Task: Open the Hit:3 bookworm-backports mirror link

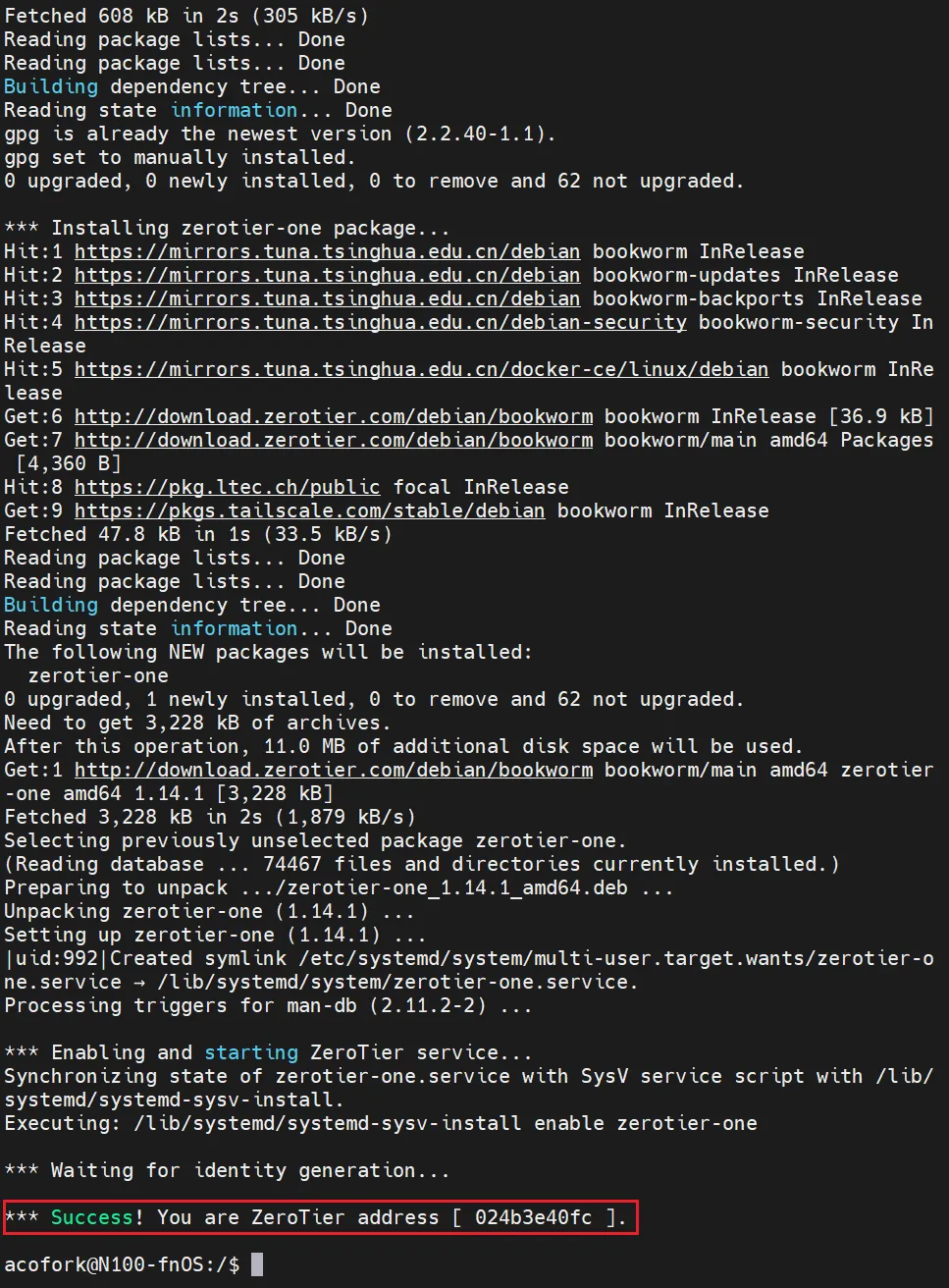Action: (327, 298)
